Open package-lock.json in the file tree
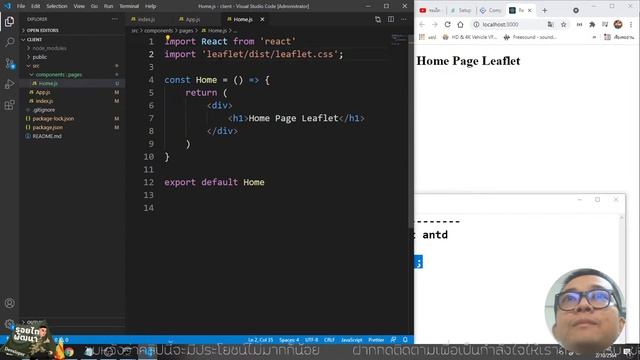 click(53, 118)
